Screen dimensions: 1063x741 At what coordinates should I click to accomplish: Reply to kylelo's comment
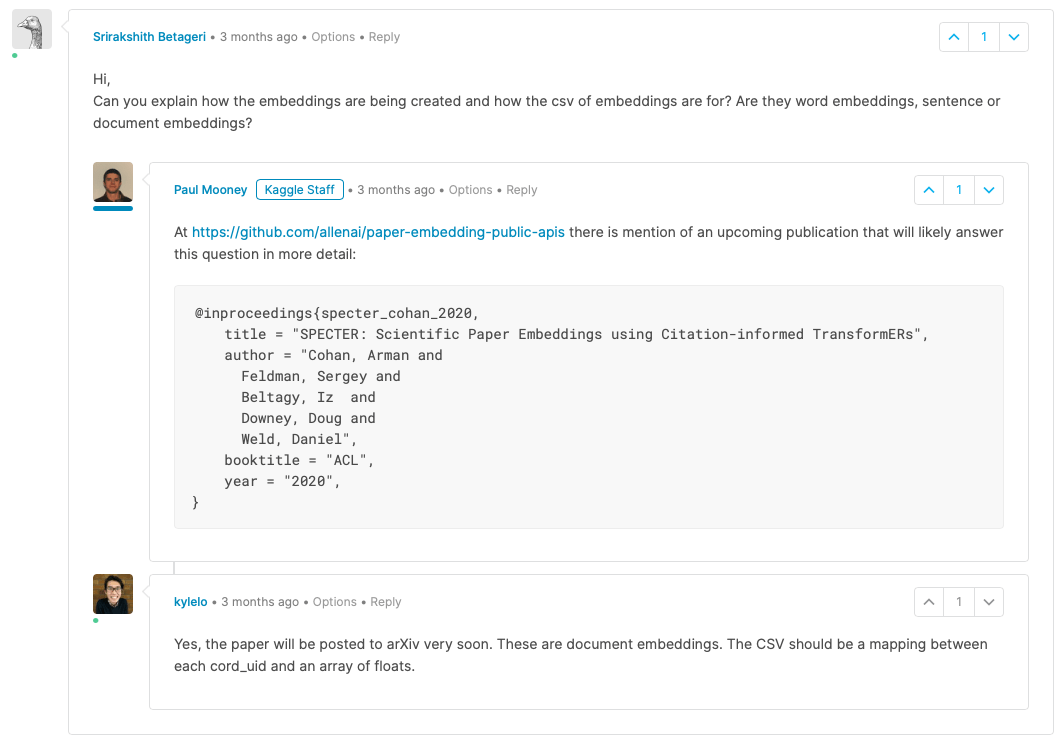(386, 602)
